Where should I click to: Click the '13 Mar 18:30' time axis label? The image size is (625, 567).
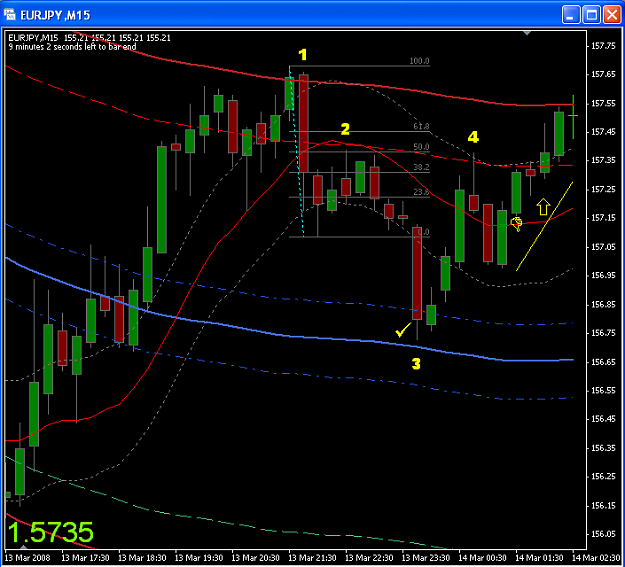click(x=142, y=557)
